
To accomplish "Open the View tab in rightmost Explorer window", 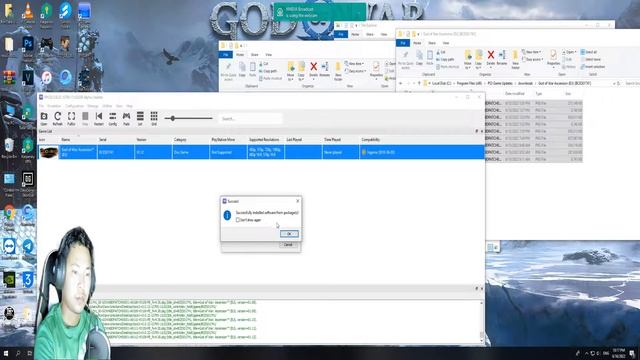I will 446,43.
